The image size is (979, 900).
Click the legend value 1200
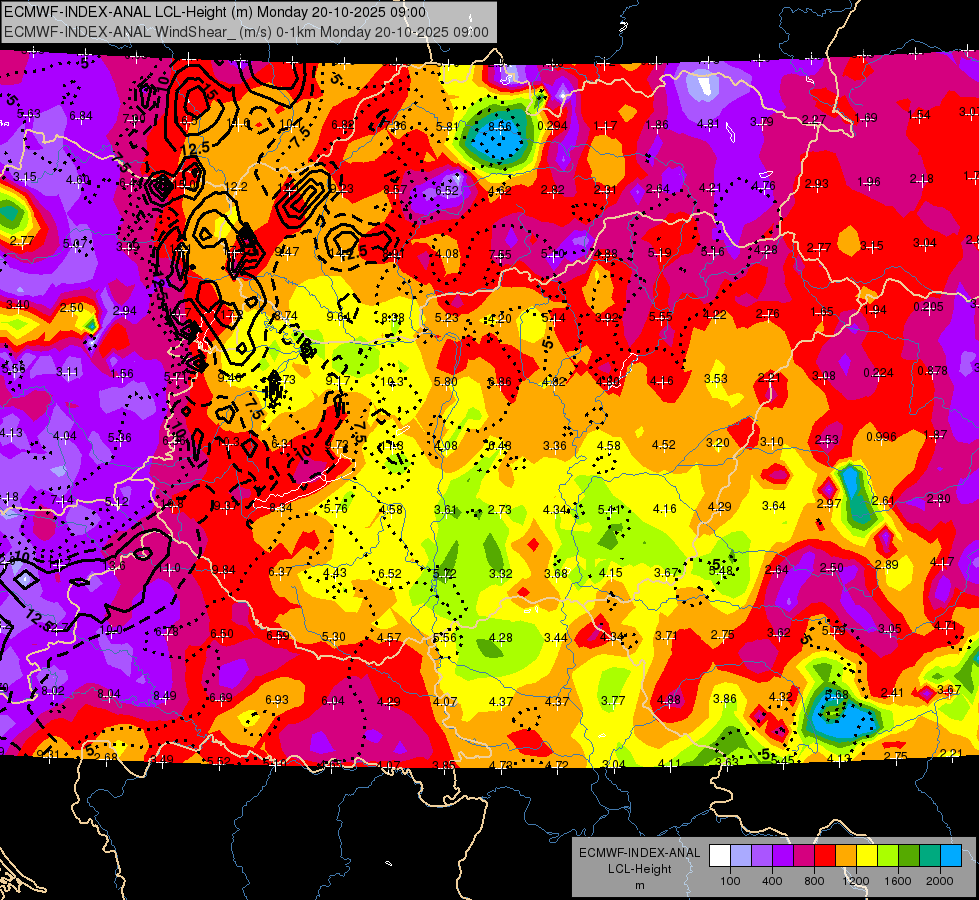tap(856, 881)
